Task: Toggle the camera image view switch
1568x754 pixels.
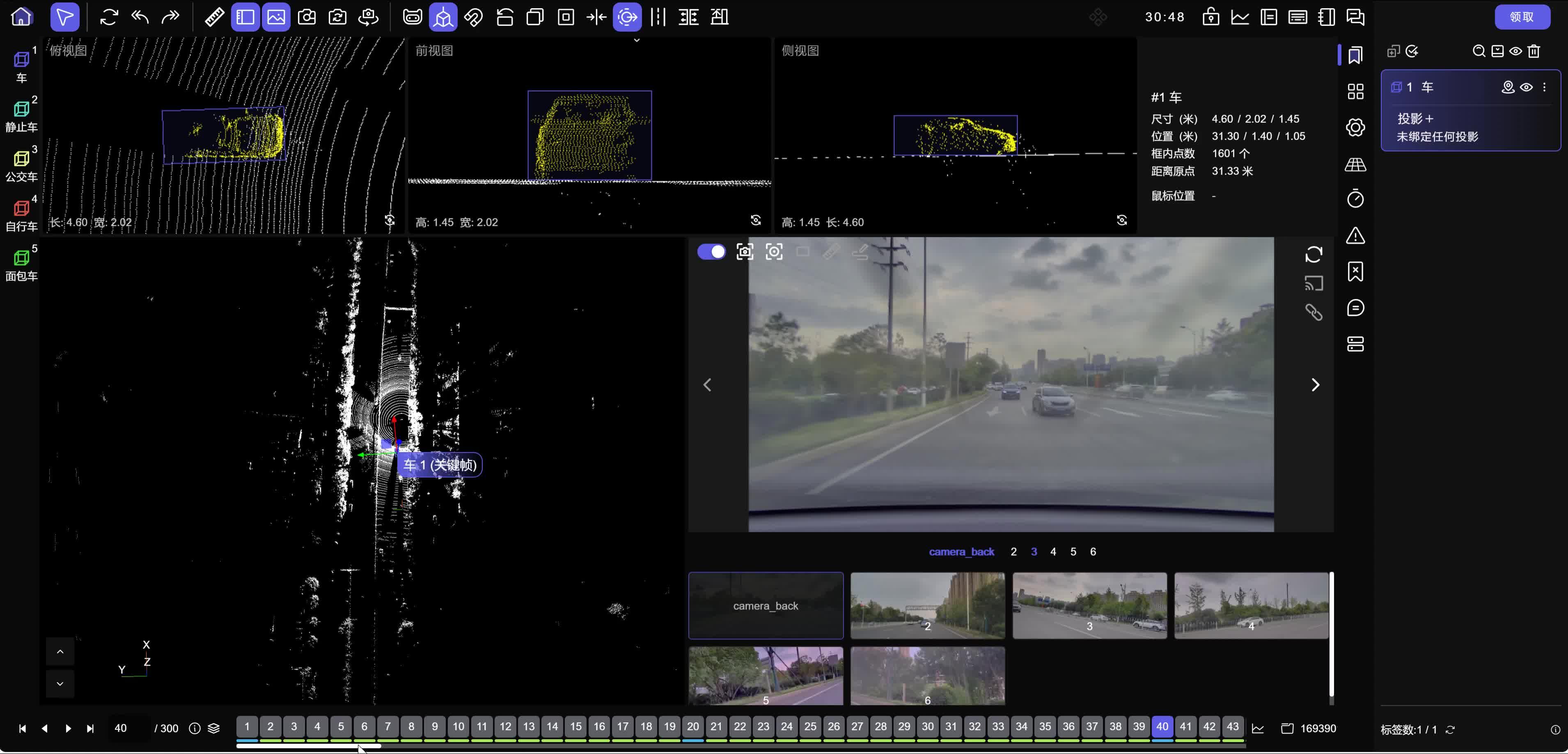Action: [711, 251]
